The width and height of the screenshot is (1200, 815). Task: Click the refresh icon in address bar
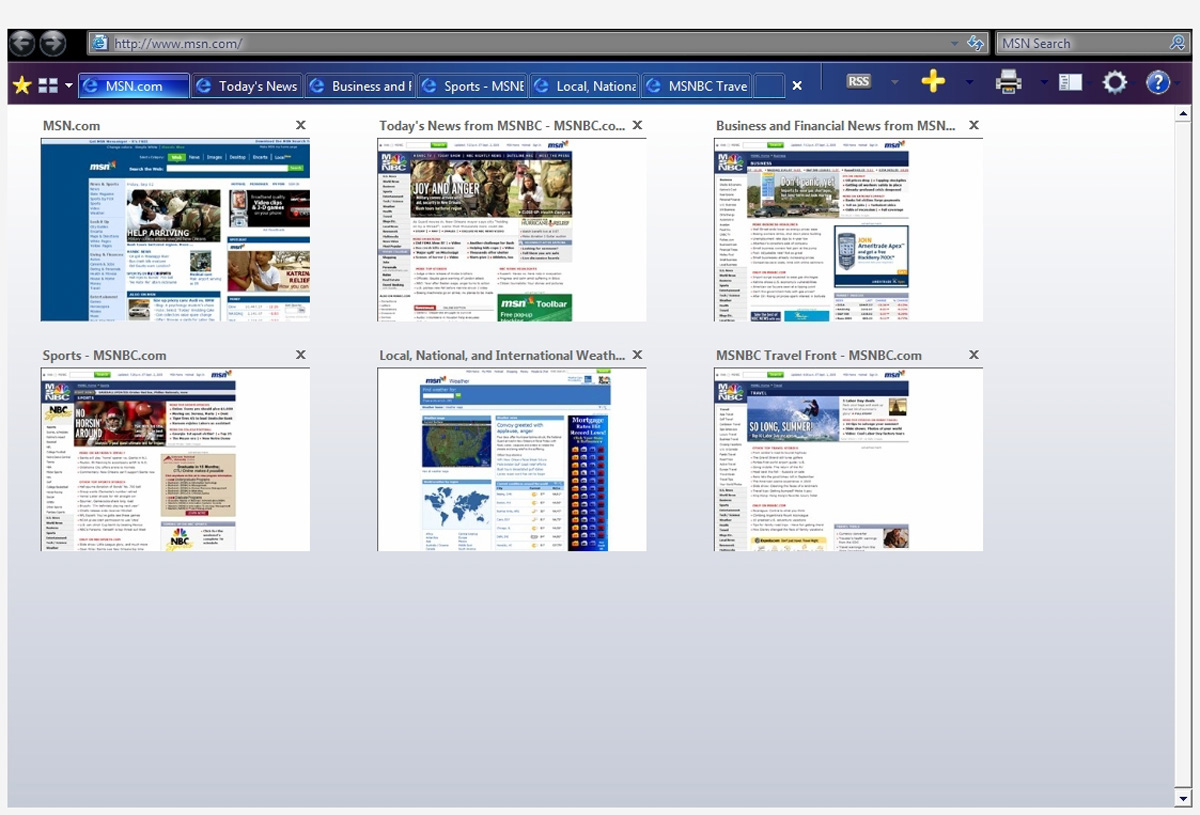(976, 43)
